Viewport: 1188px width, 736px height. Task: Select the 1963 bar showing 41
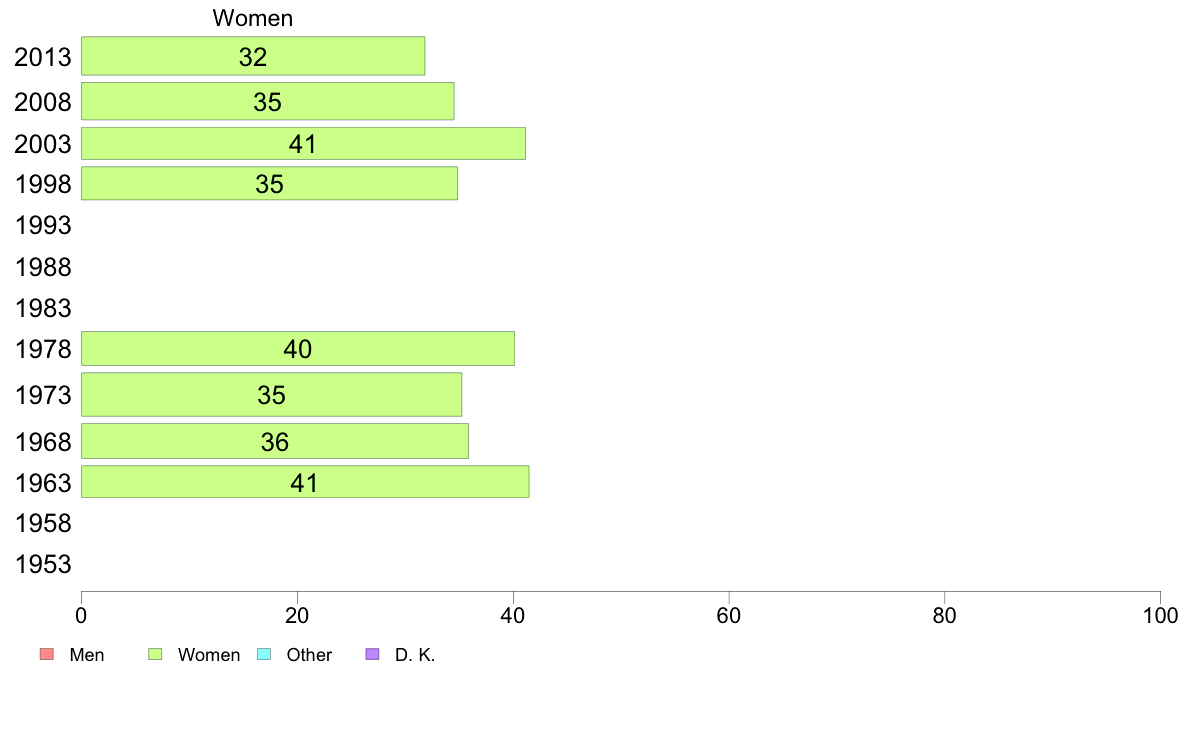[x=305, y=482]
